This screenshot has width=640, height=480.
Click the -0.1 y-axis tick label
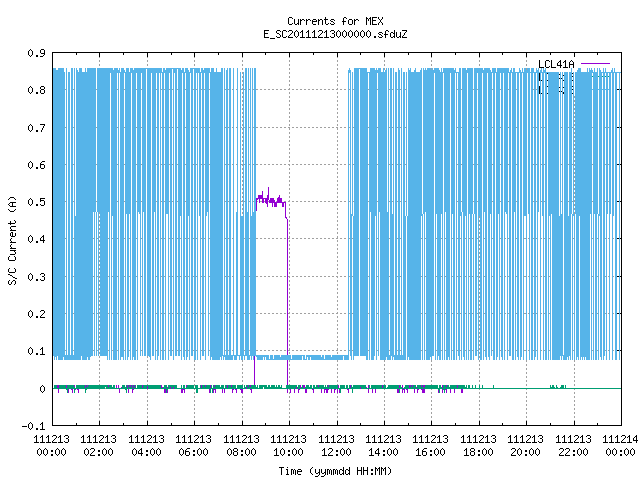pos(33,426)
